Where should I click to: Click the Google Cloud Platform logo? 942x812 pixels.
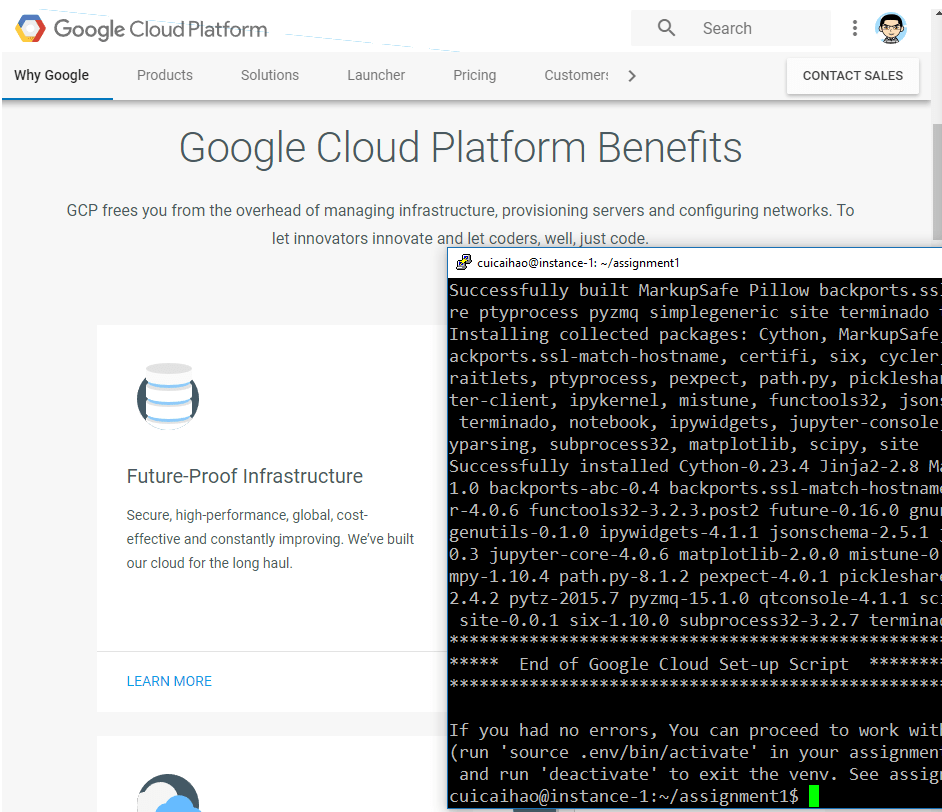point(140,28)
